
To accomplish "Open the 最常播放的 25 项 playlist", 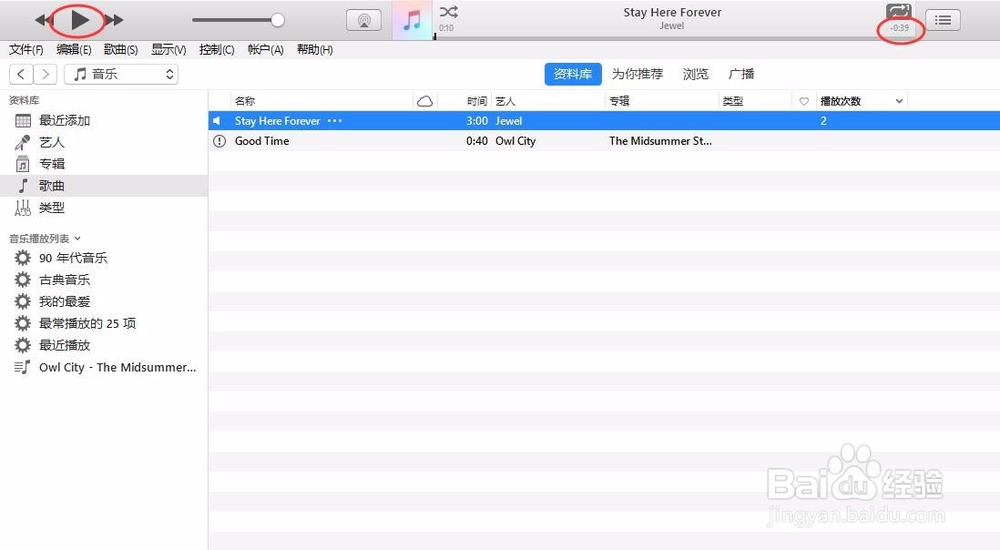I will (104, 323).
